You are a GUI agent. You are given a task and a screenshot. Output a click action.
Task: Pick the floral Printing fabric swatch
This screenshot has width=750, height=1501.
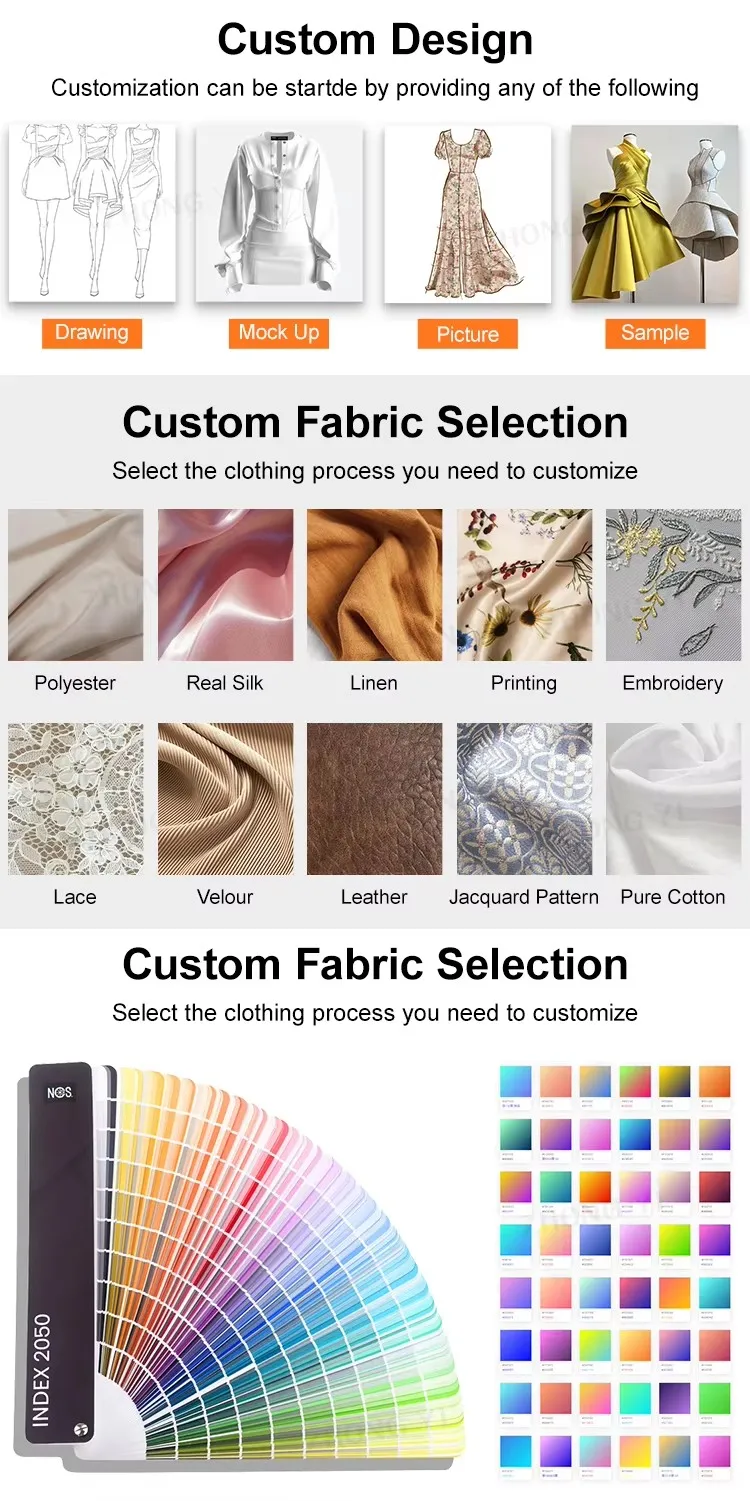click(524, 585)
